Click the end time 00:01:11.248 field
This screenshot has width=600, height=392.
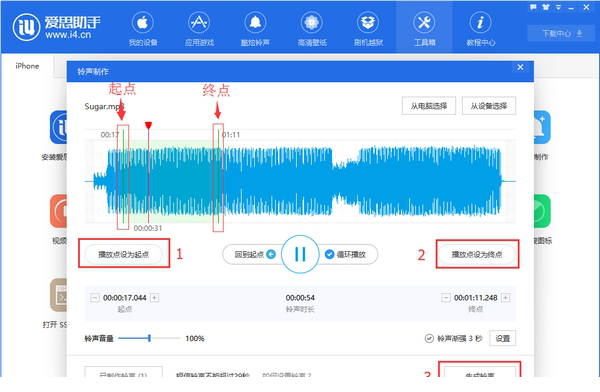[x=476, y=297]
